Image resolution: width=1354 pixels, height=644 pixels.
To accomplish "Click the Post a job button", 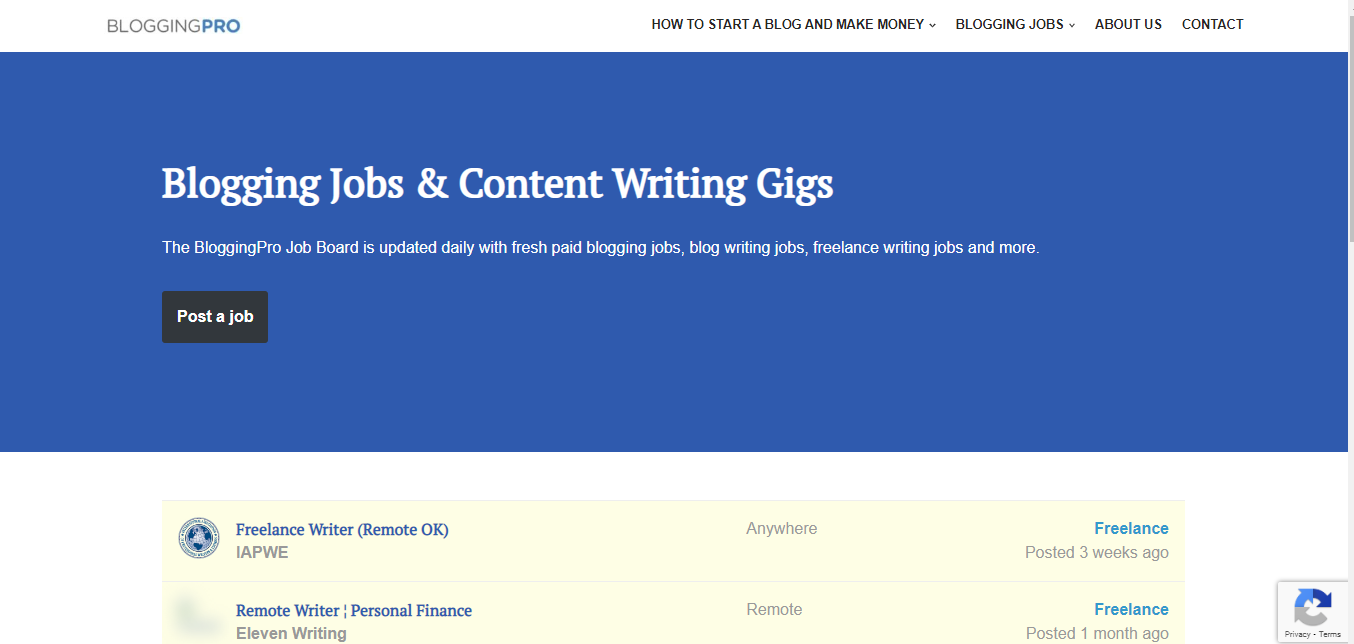I will coord(215,317).
